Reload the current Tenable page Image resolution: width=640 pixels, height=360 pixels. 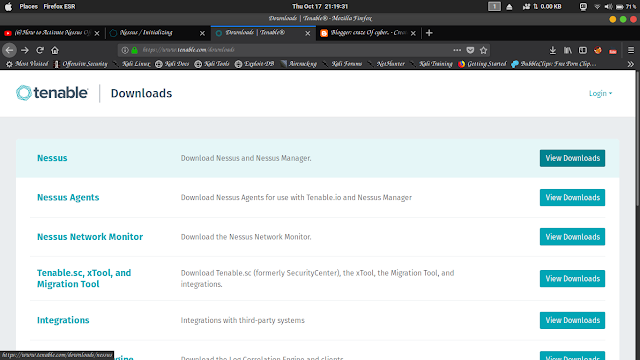[40, 50]
